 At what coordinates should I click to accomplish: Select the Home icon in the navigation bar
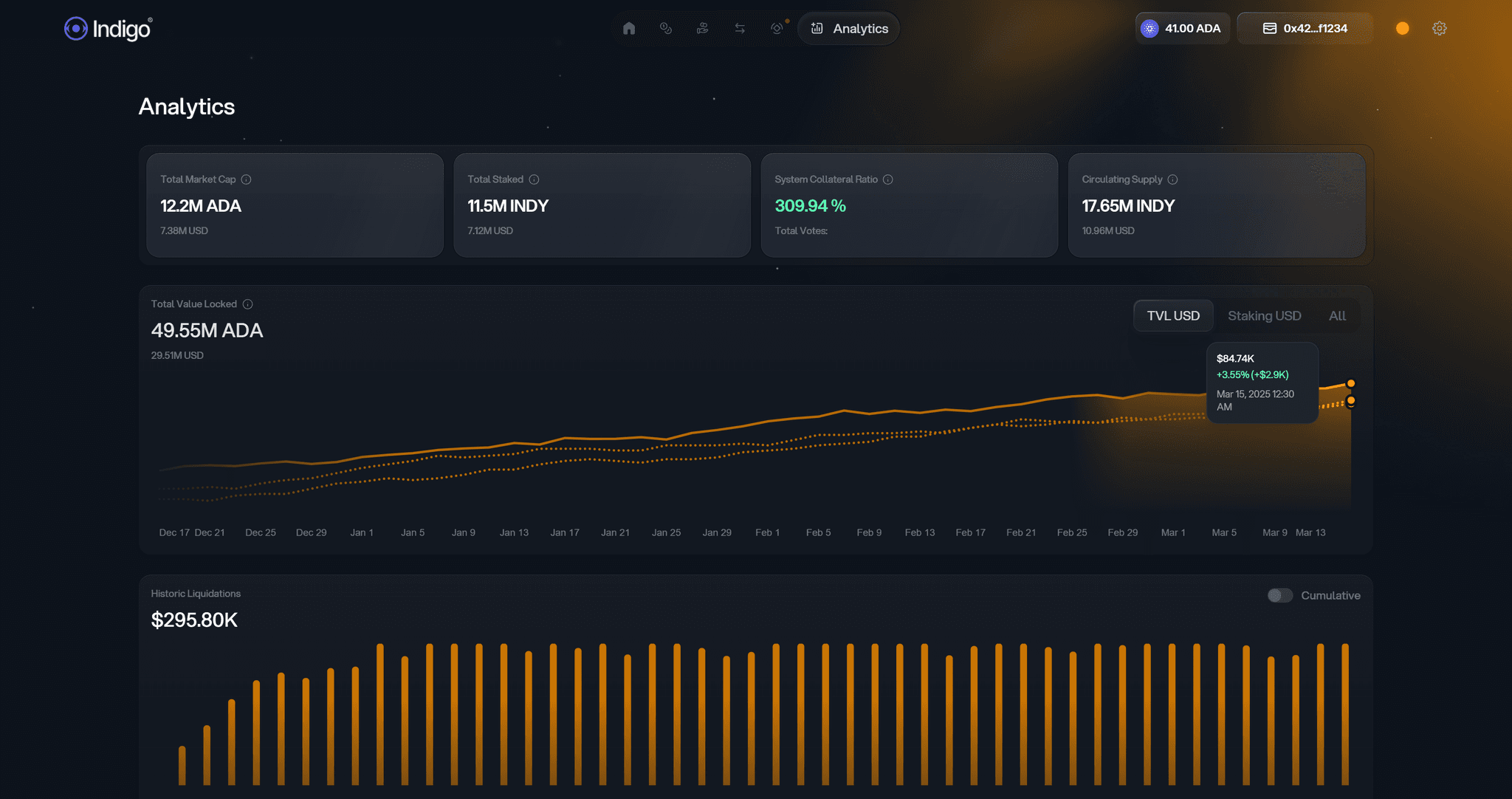[630, 28]
